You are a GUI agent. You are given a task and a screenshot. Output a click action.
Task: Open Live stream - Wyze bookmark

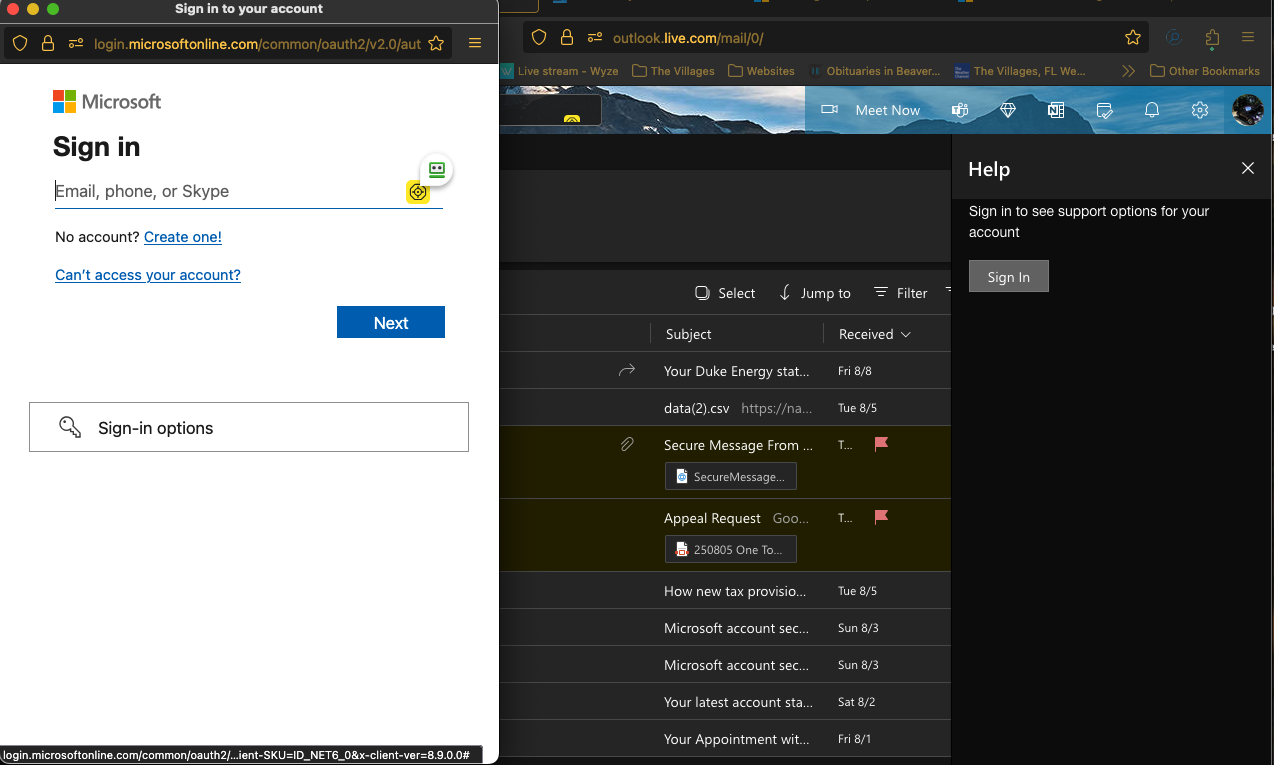coord(559,71)
